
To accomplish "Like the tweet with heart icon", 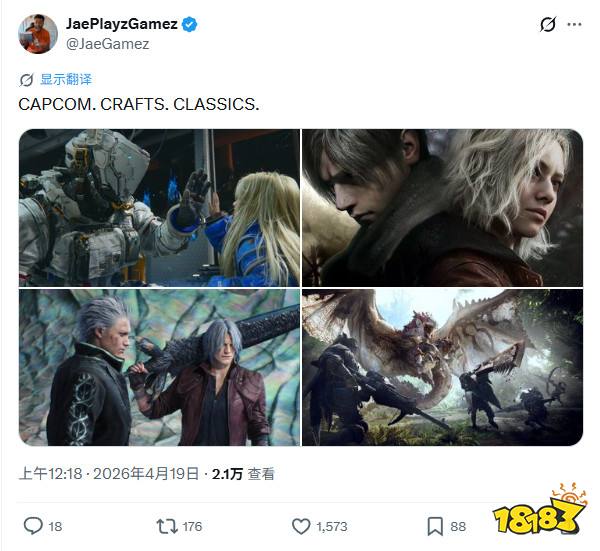I will tap(301, 527).
